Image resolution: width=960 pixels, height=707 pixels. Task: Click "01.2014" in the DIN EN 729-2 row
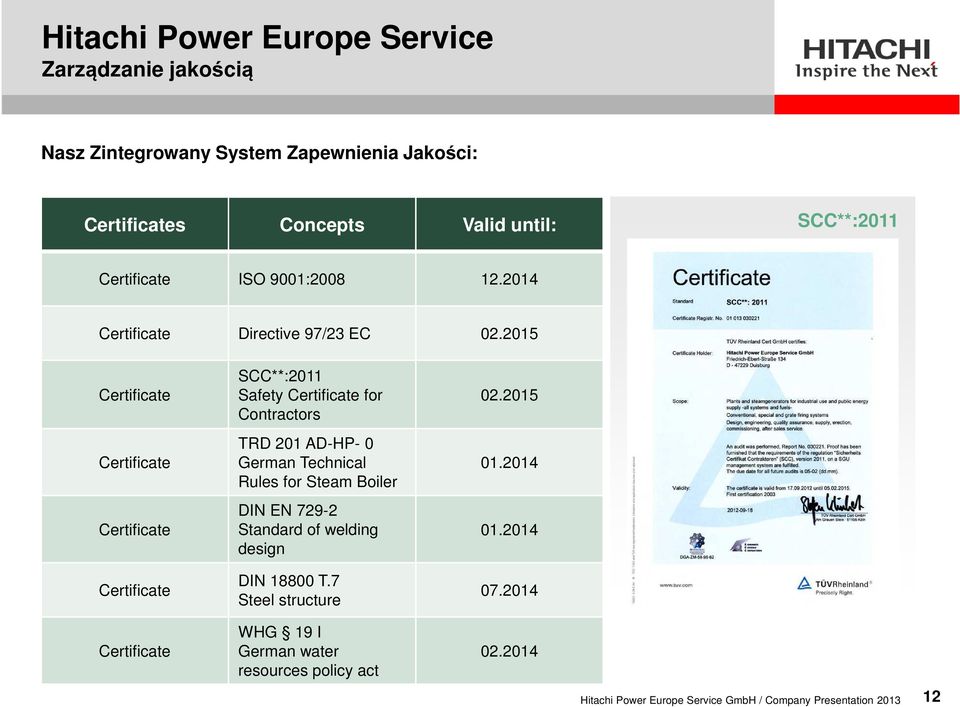tap(509, 529)
